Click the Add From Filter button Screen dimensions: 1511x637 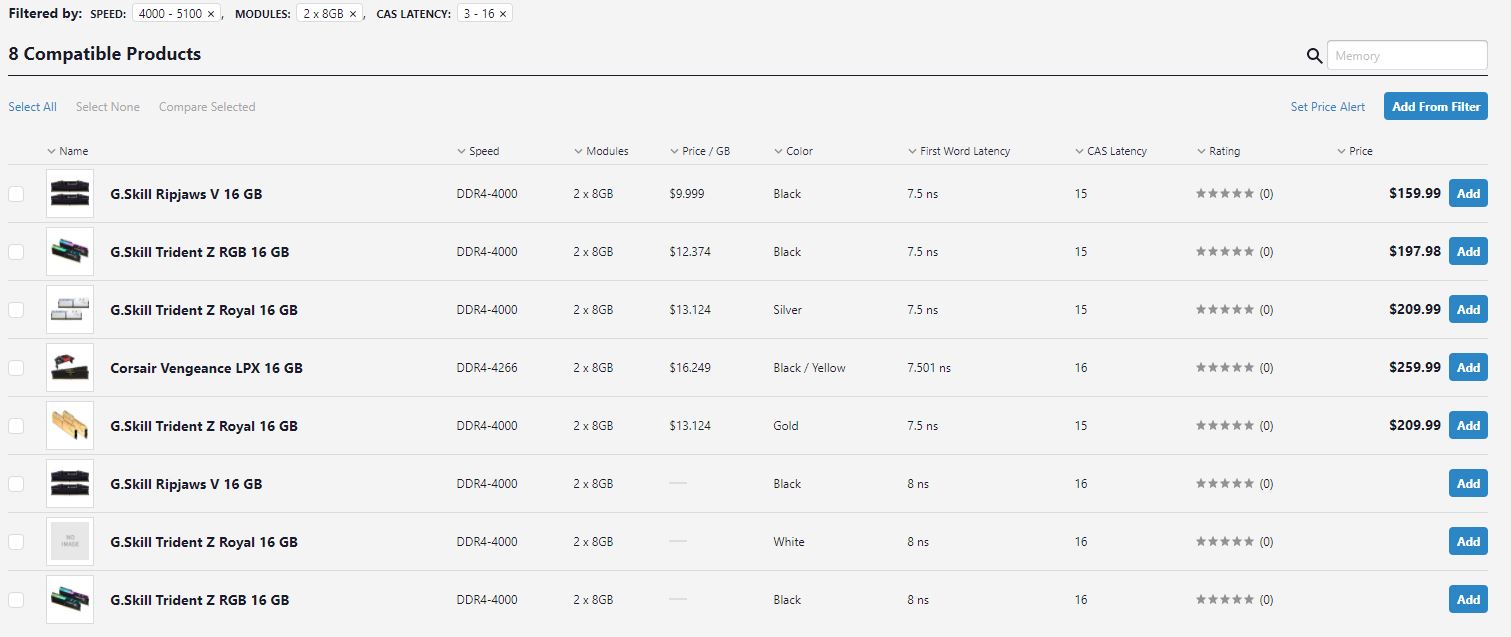pos(1436,106)
